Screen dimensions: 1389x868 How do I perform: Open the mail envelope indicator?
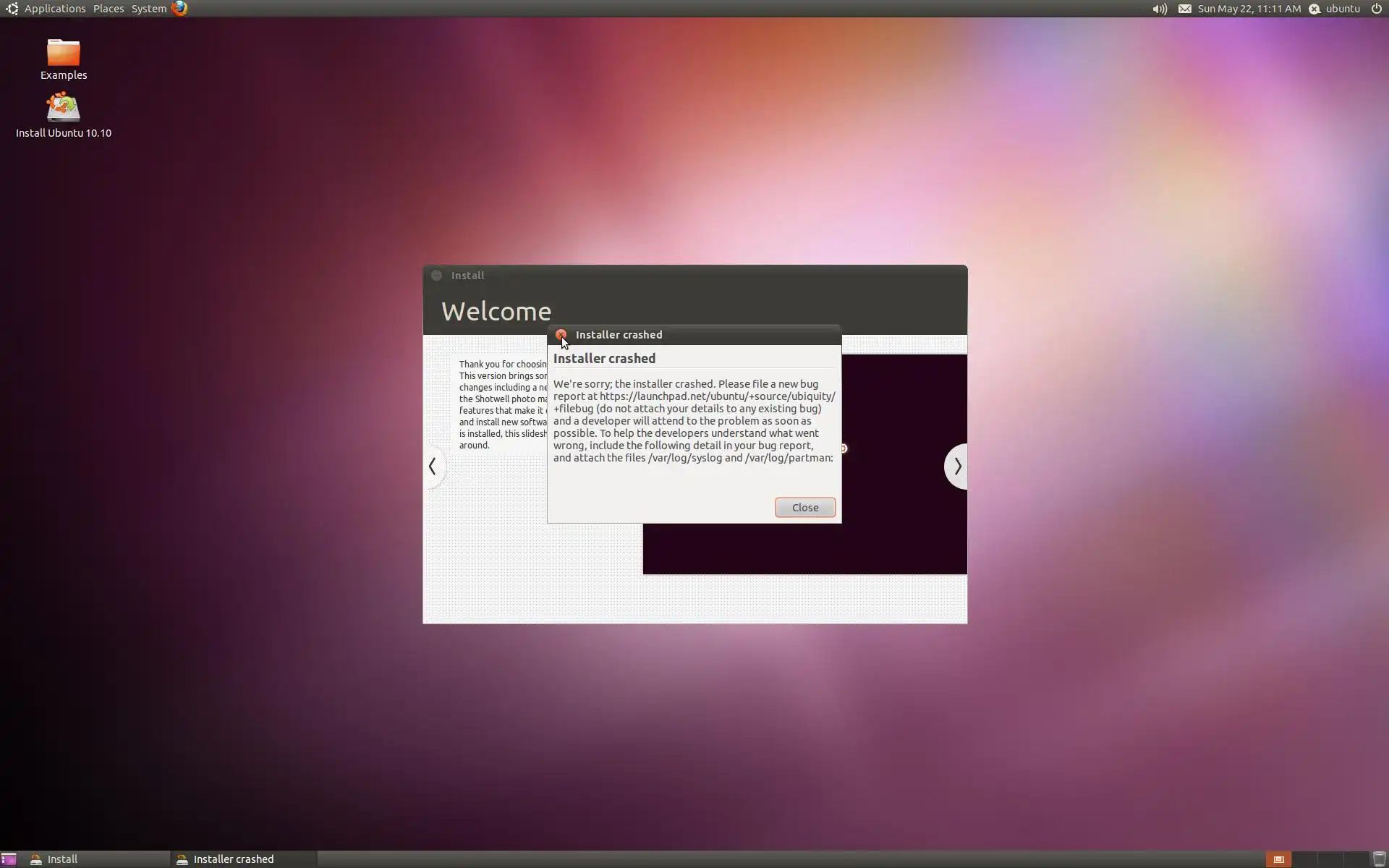[x=1184, y=9]
